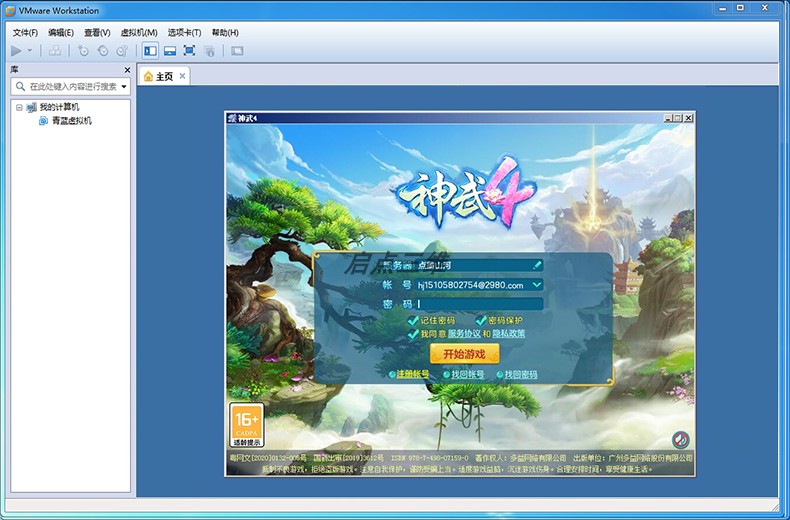Close the 神武4 game window
This screenshot has height=520, width=790.
688,118
